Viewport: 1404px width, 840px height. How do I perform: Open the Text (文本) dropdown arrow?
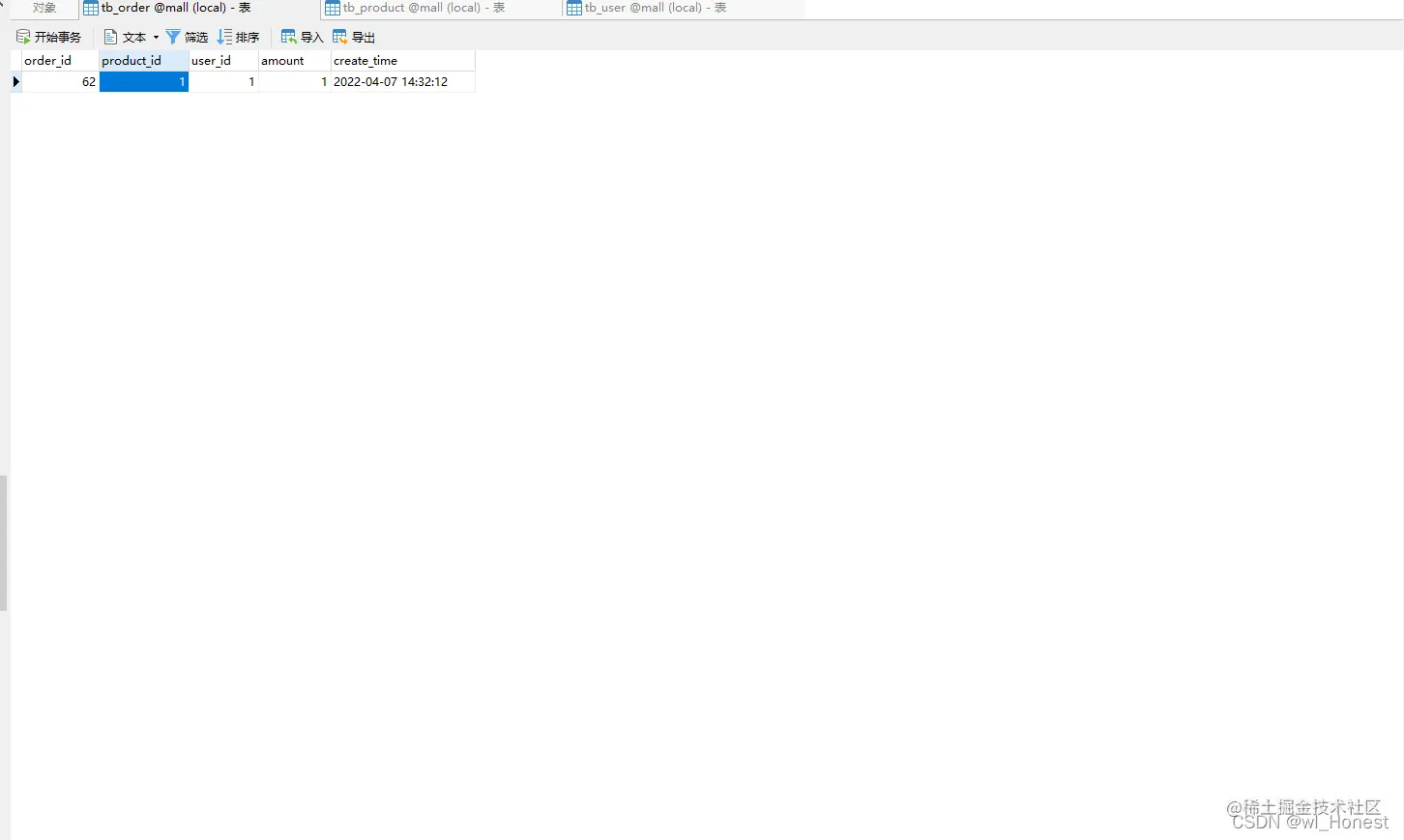tap(156, 38)
